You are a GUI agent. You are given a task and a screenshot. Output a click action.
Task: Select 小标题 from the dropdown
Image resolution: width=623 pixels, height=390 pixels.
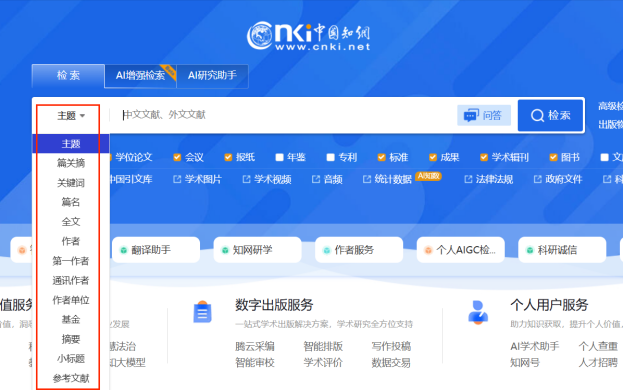tap(71, 359)
